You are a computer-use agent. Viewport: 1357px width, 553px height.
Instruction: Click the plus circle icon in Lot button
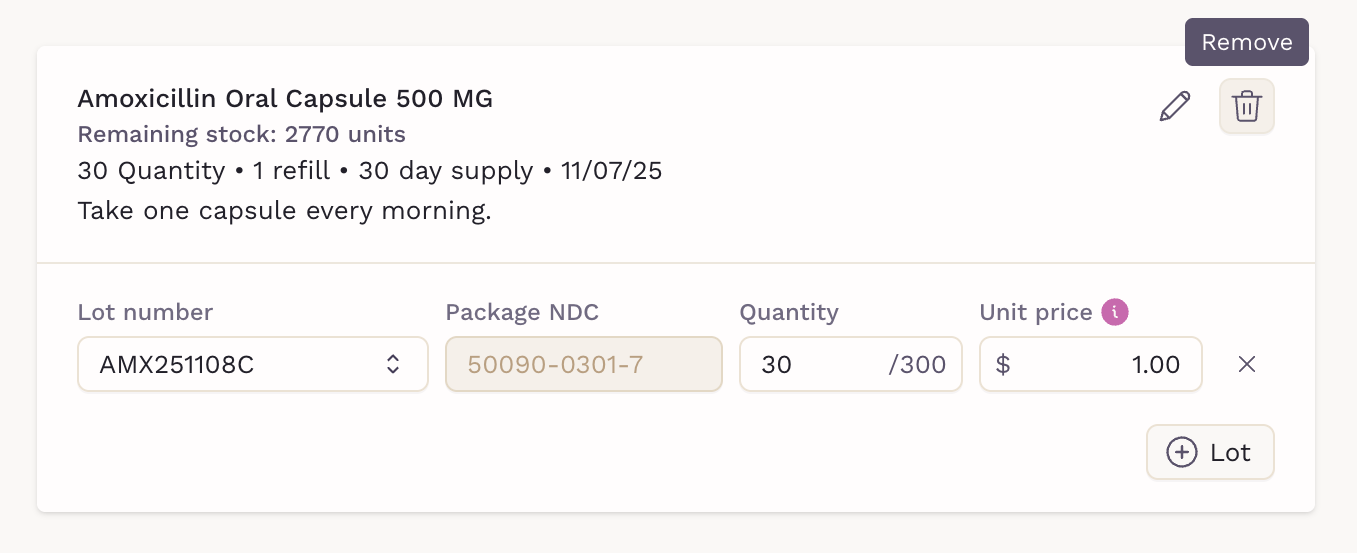(x=1182, y=452)
